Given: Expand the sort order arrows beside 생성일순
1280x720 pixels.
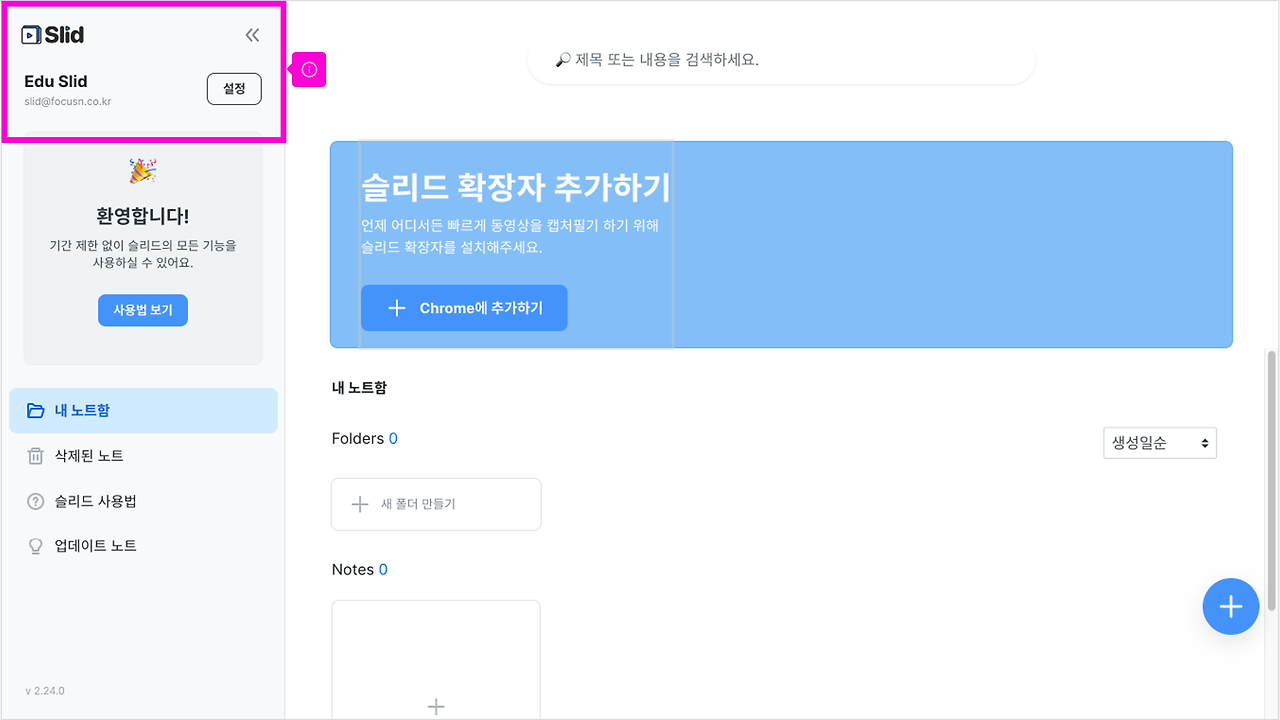Looking at the screenshot, I should 1206,442.
